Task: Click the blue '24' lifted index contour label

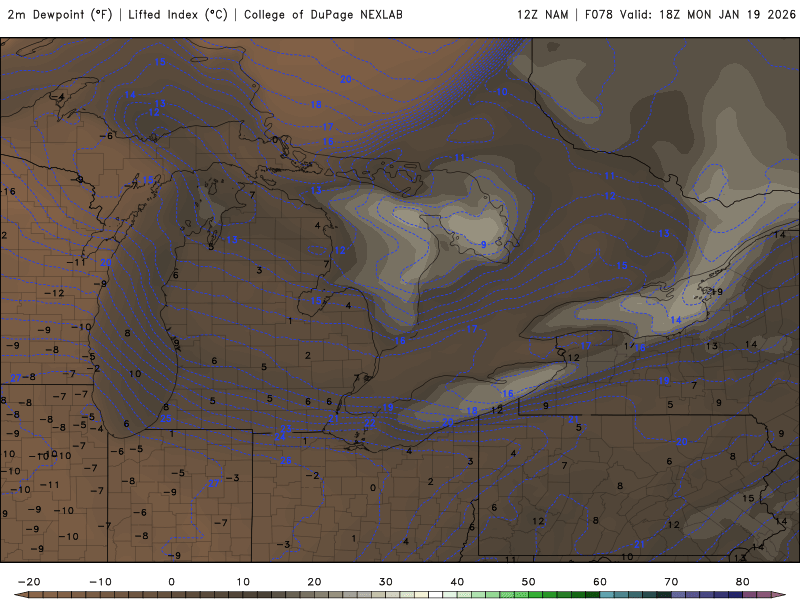Action: pyautogui.click(x=280, y=437)
